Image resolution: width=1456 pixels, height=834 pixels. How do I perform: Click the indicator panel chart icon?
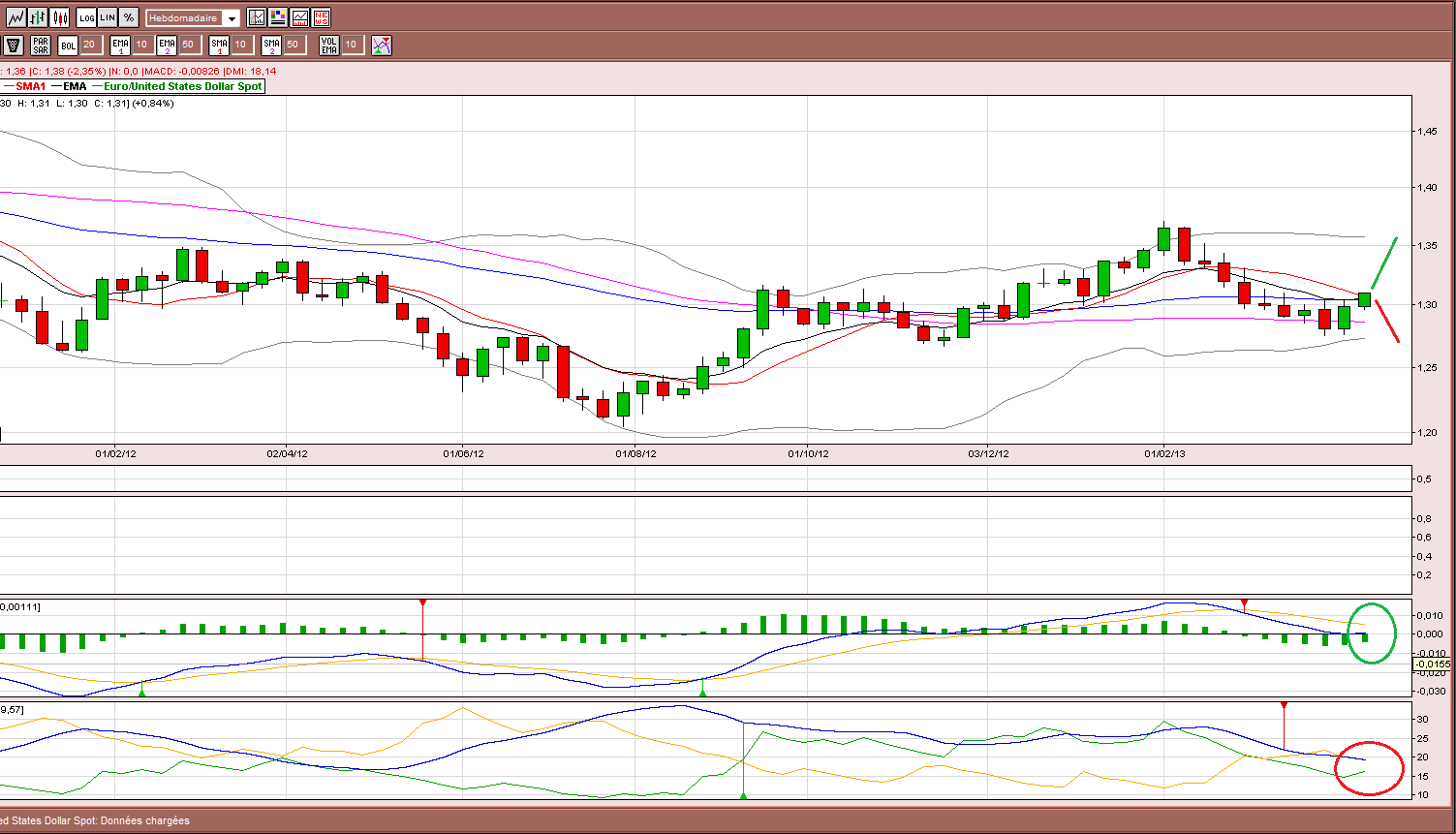(x=300, y=17)
